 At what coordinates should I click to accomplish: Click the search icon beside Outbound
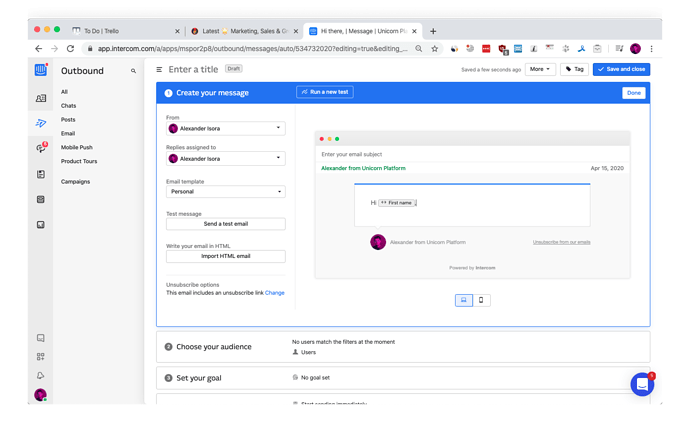coord(134,71)
